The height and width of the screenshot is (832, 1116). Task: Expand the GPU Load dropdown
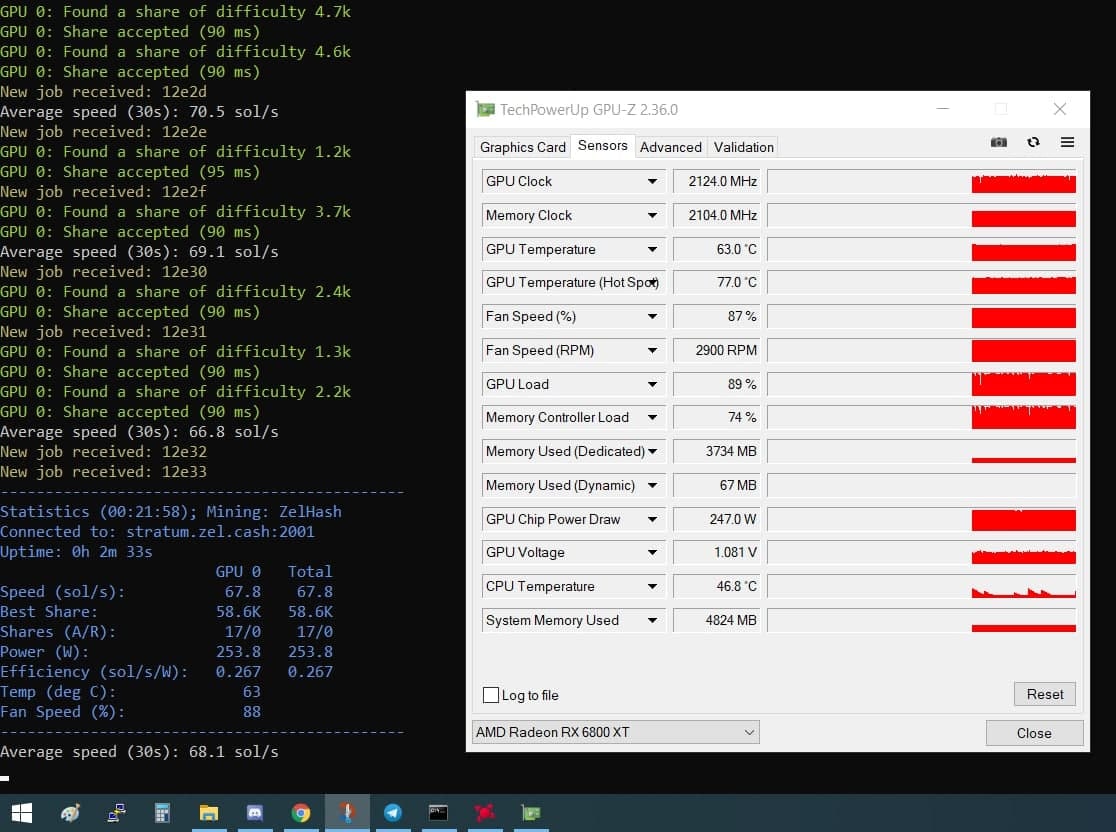coord(652,384)
